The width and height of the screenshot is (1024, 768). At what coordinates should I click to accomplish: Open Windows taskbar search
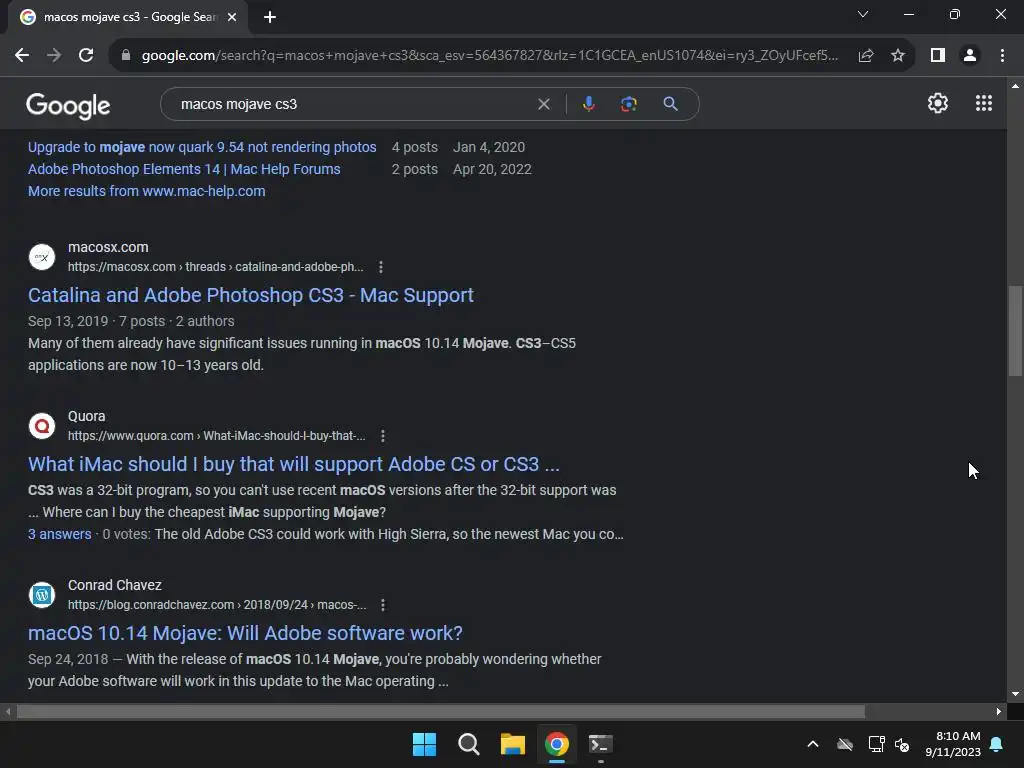click(x=468, y=744)
